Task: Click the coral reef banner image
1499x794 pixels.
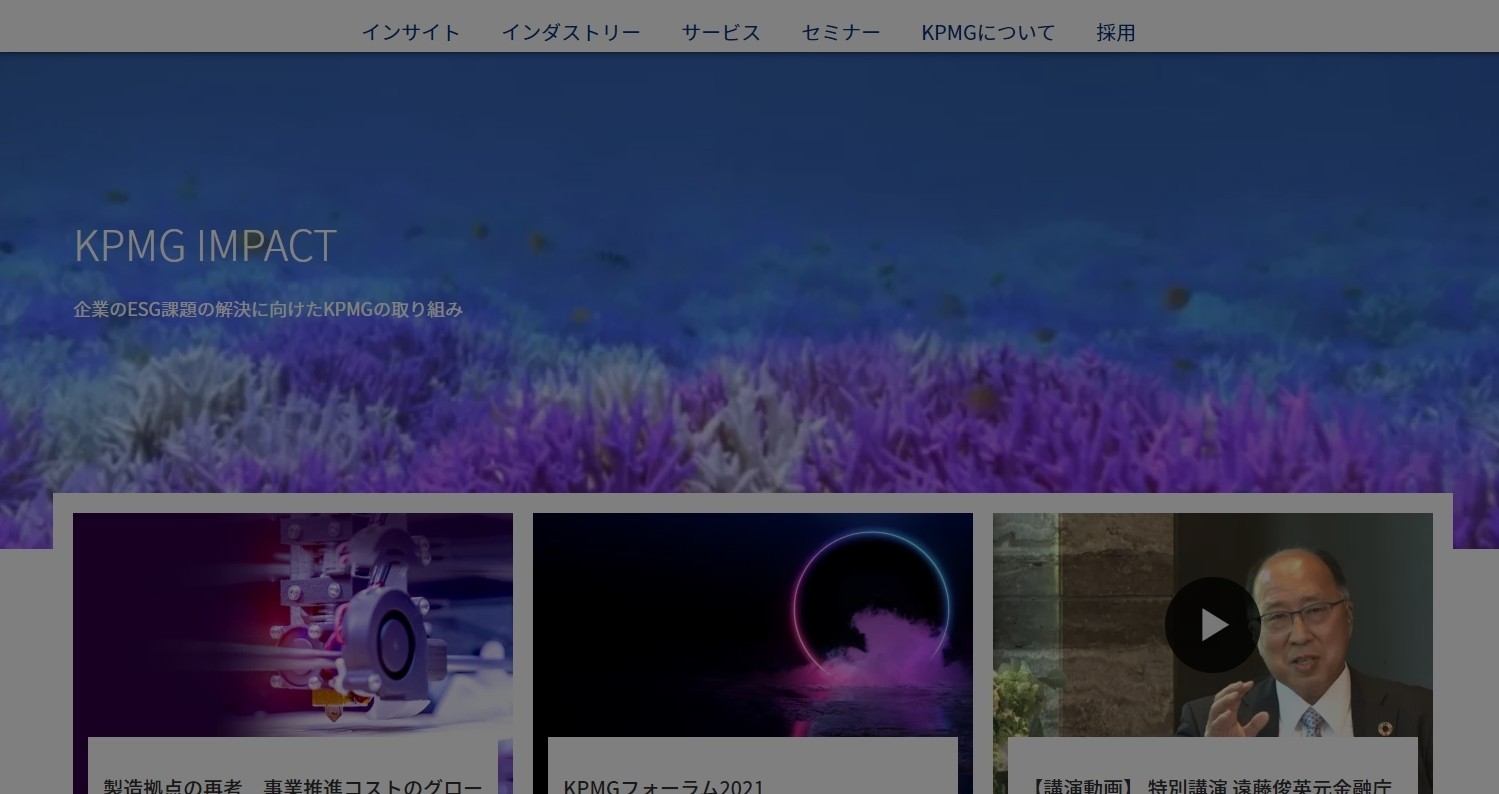Action: point(750,280)
